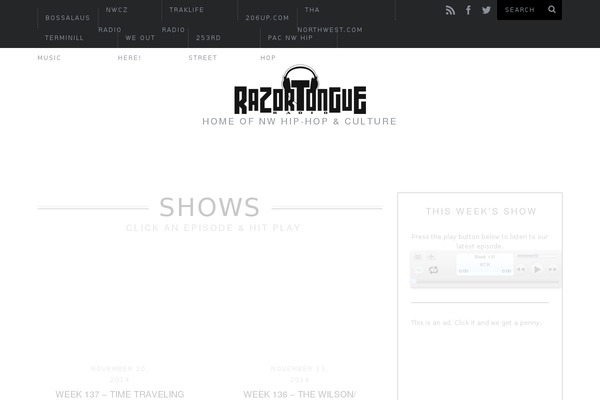Viewport: 600px width, 400px height.
Task: Skip to previous track in the player
Action: coord(521,269)
